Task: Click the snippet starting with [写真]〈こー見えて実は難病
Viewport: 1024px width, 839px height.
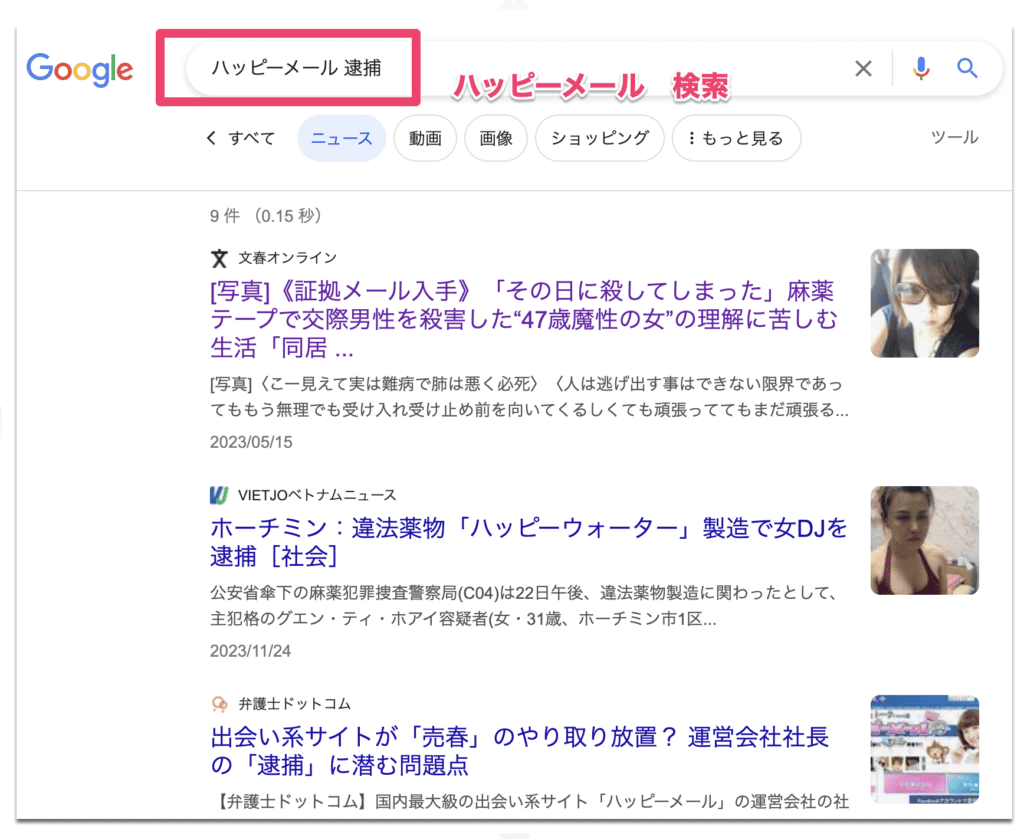Action: pyautogui.click(x=530, y=396)
